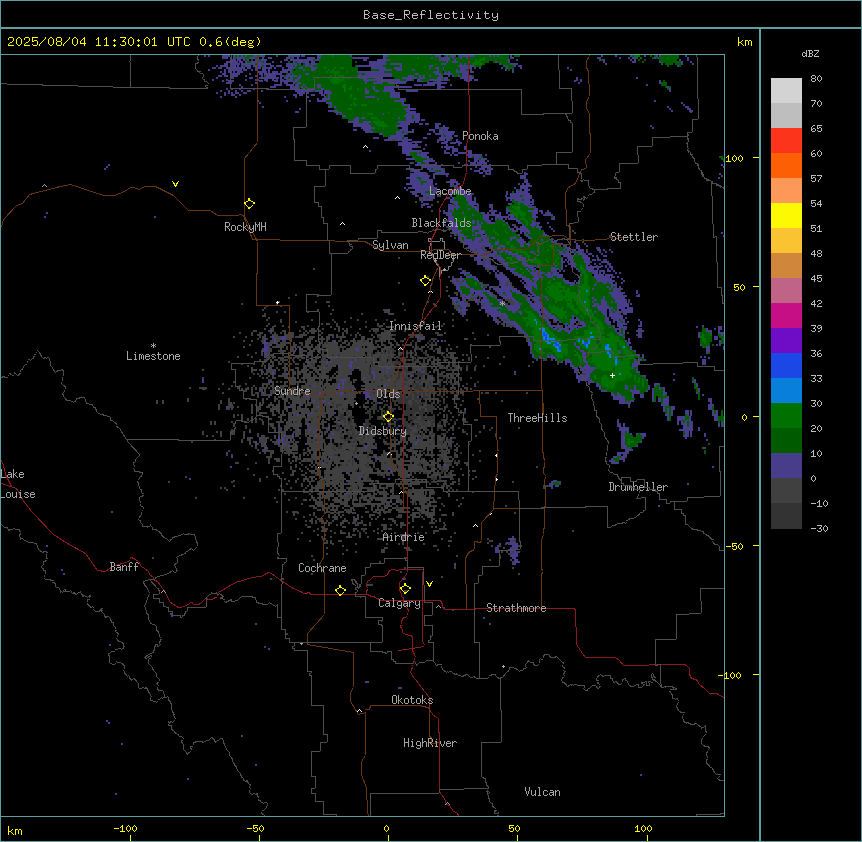Click the Okotoks town label

point(412,700)
